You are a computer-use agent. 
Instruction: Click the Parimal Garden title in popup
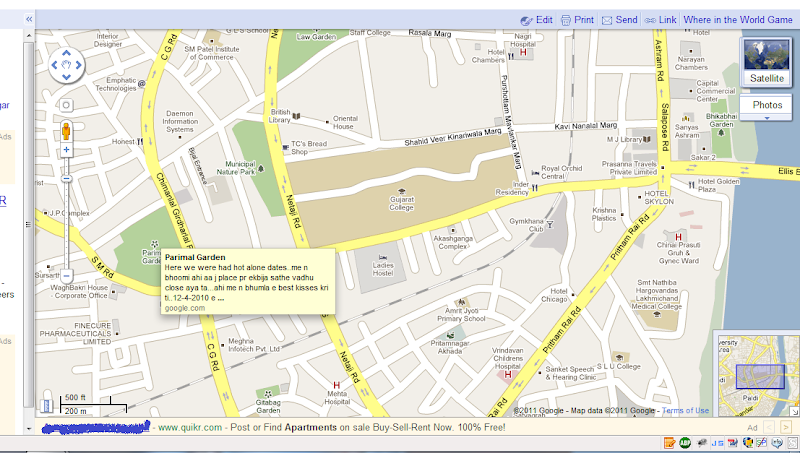[x=195, y=258]
